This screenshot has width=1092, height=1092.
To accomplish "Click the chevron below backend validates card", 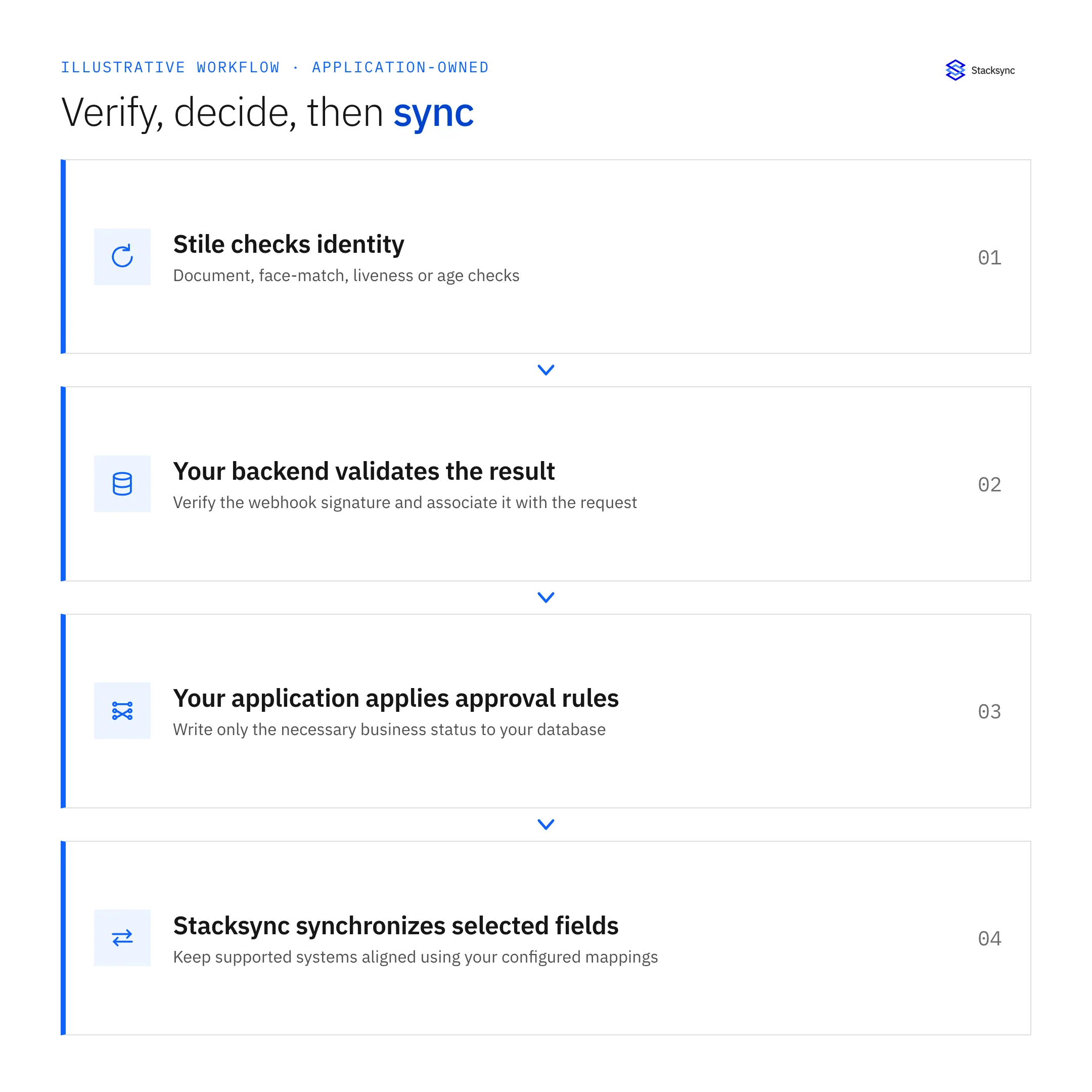I will 546,597.
